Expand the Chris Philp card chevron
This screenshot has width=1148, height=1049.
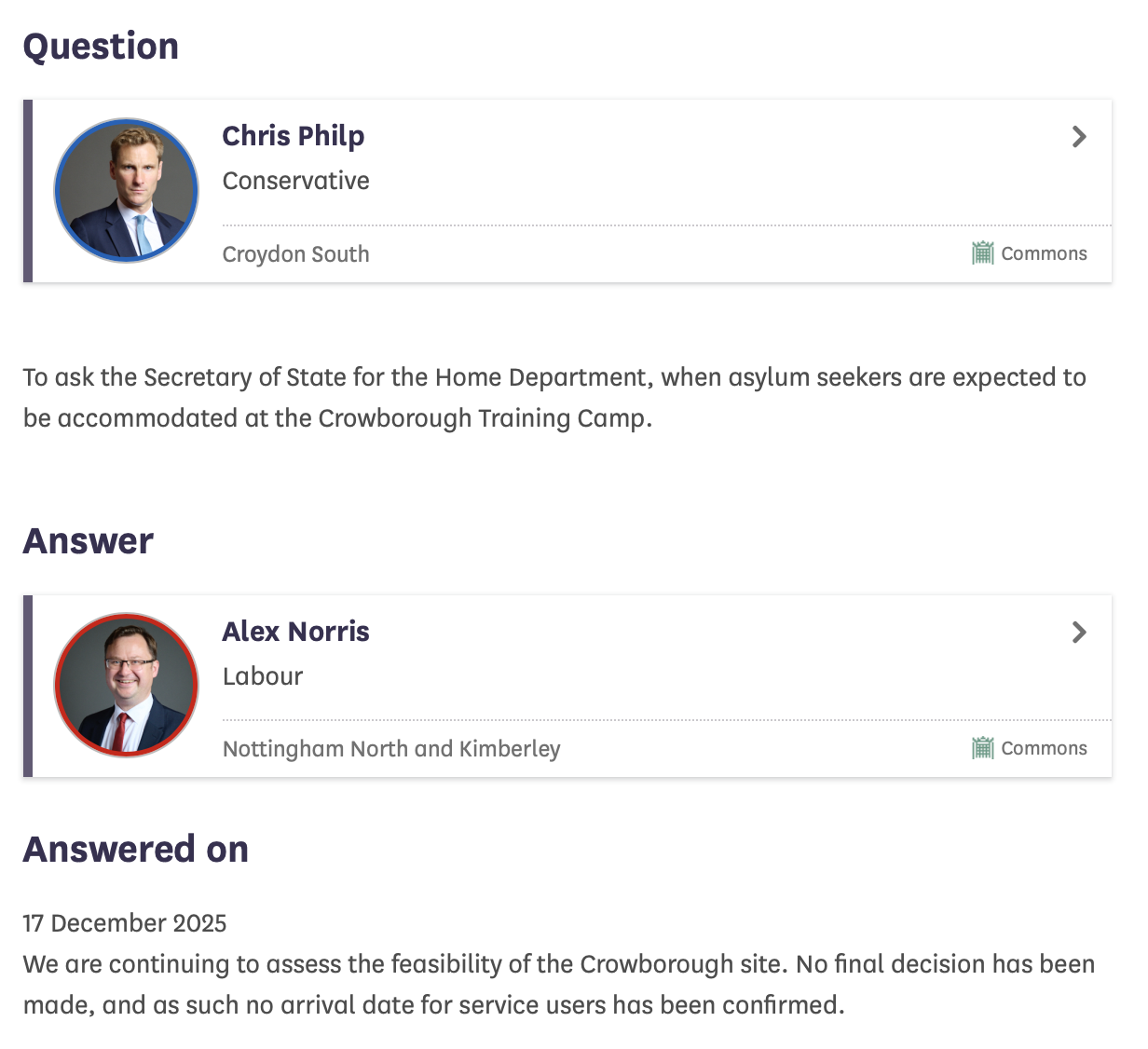coord(1079,137)
